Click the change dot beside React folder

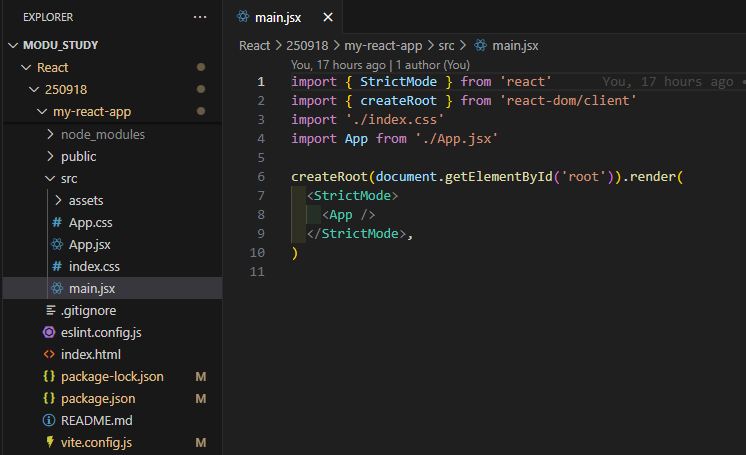[201, 67]
